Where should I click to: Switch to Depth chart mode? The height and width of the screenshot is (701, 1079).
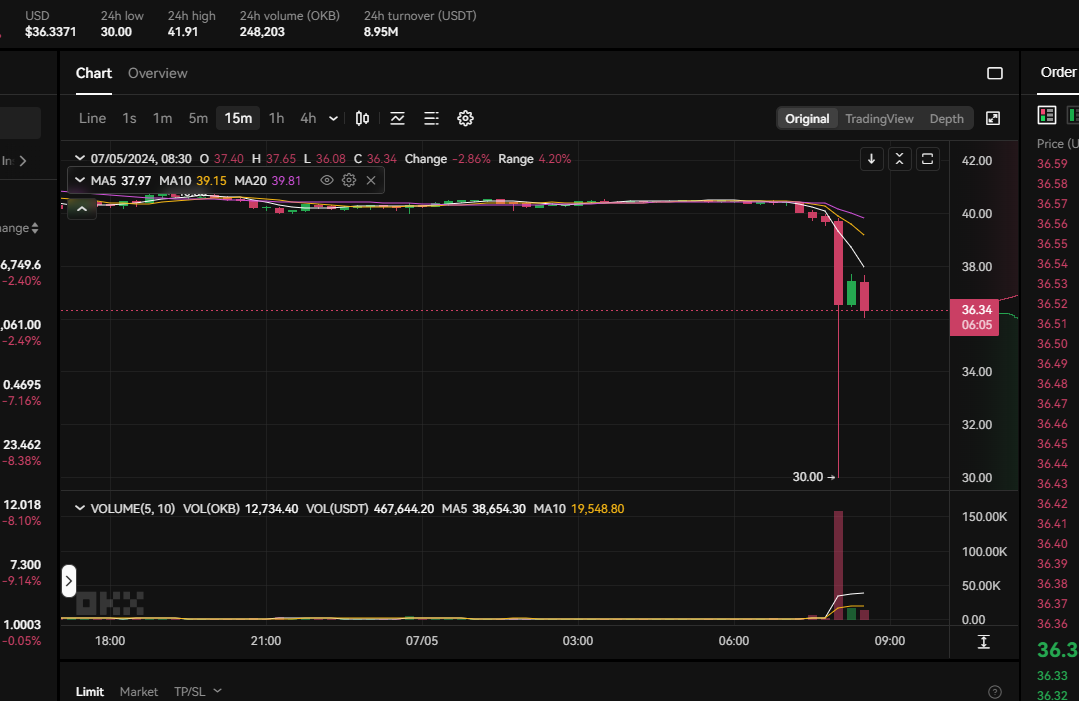(x=946, y=118)
